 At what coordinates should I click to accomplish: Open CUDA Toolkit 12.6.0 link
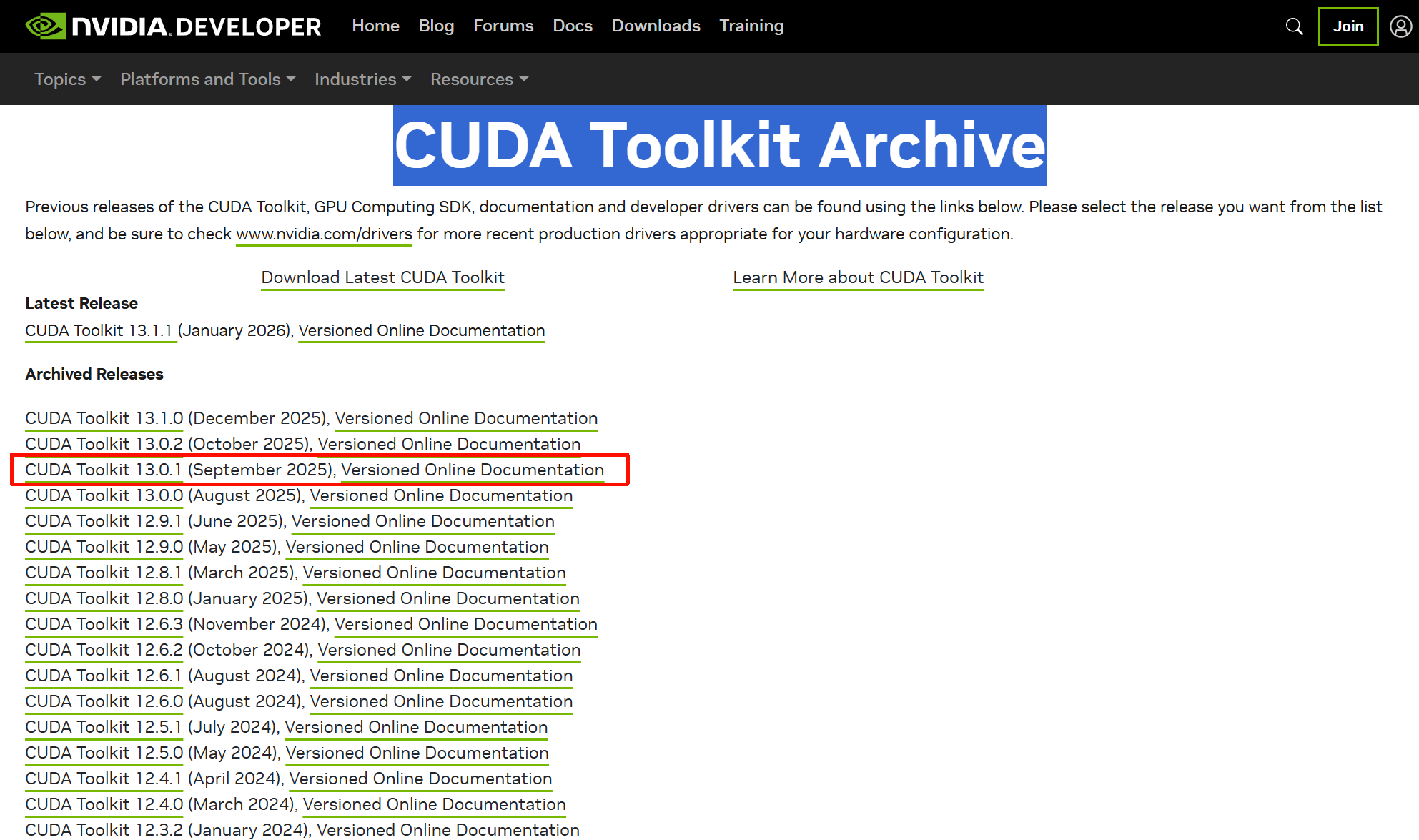coord(104,702)
